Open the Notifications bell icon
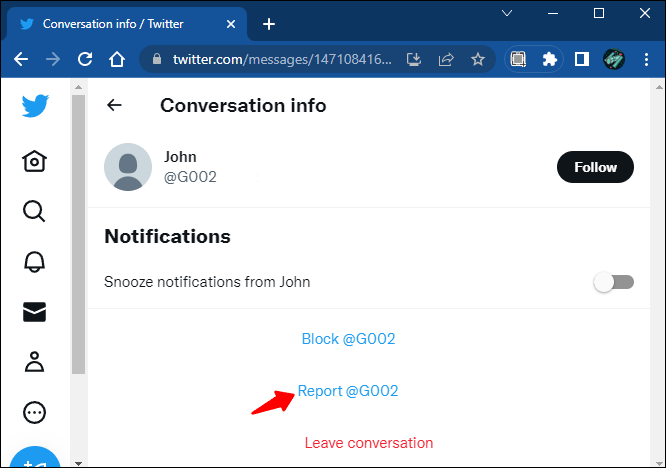The height and width of the screenshot is (468, 666). pyautogui.click(x=34, y=262)
